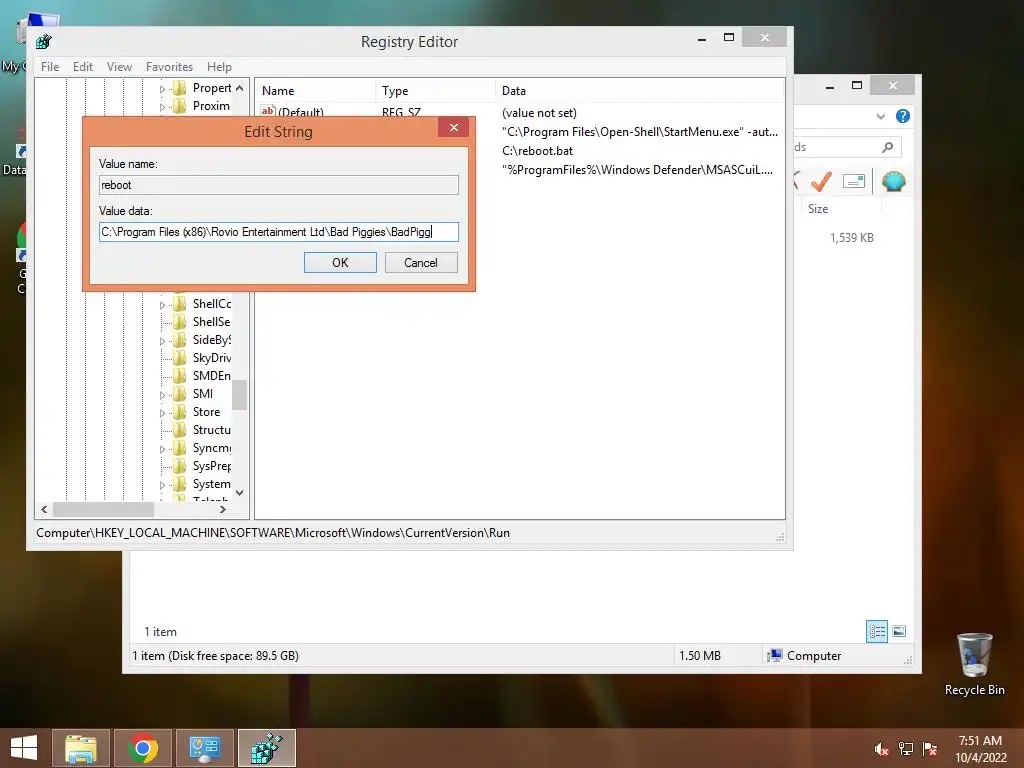Expand the SideByS tree node
This screenshot has height=768, width=1024.
click(162, 340)
